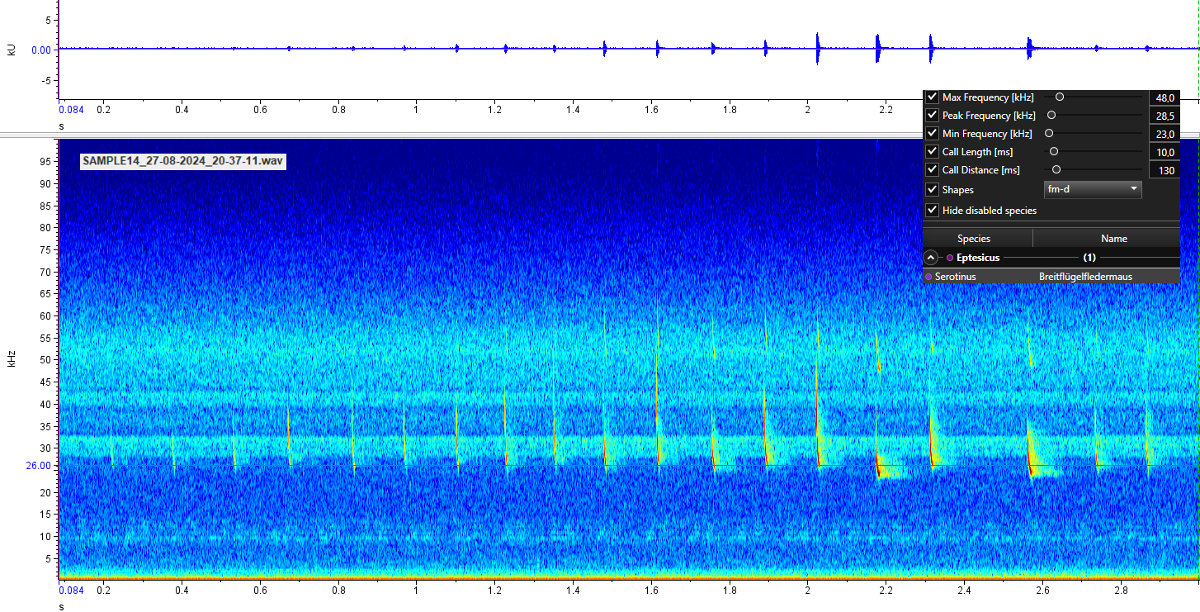Click the Call Distance slider handle
Image resolution: width=1200 pixels, height=612 pixels.
(1056, 170)
